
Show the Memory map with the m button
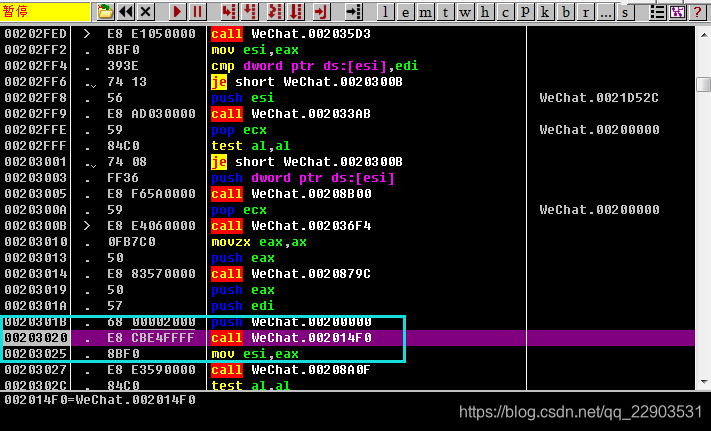coord(425,11)
